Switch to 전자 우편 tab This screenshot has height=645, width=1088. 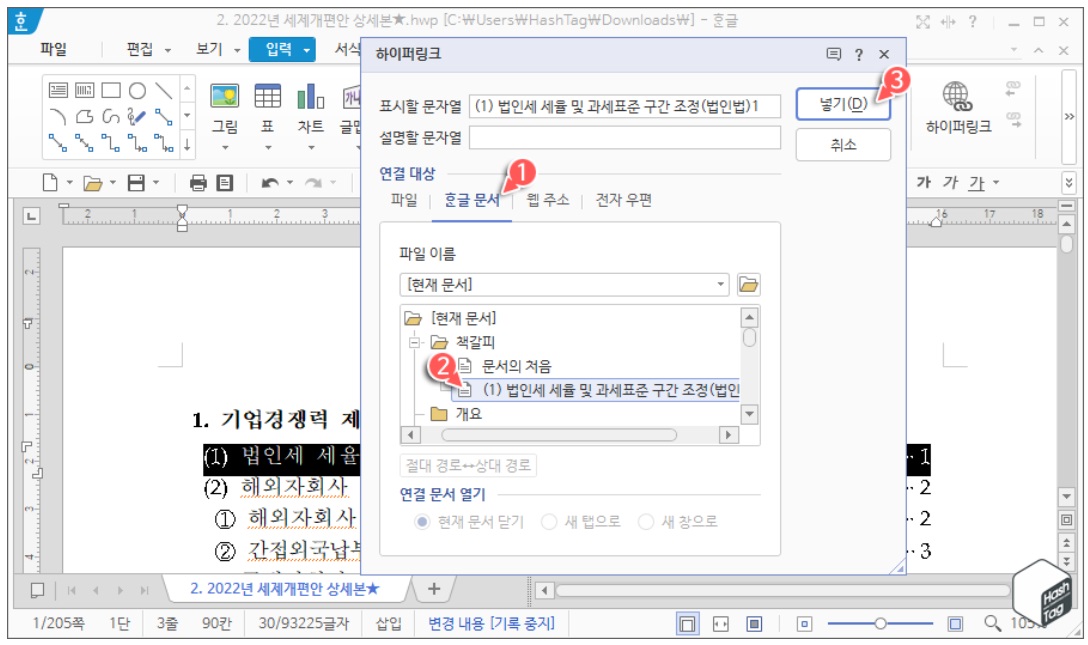[x=624, y=200]
